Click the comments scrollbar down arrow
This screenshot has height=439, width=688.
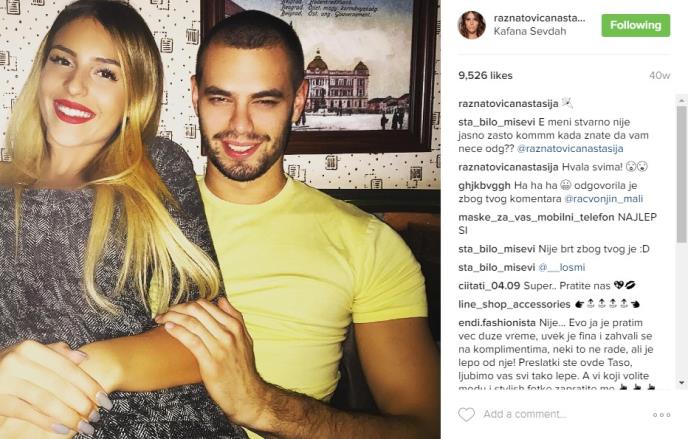click(x=681, y=383)
